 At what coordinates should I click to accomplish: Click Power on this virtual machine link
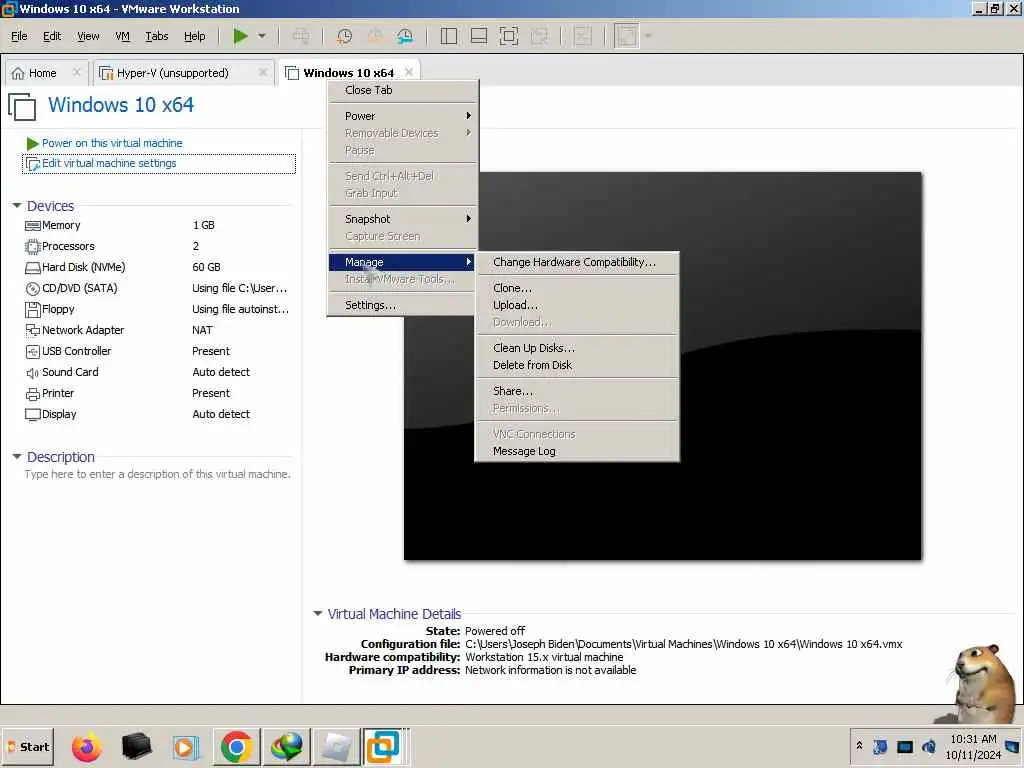112,143
